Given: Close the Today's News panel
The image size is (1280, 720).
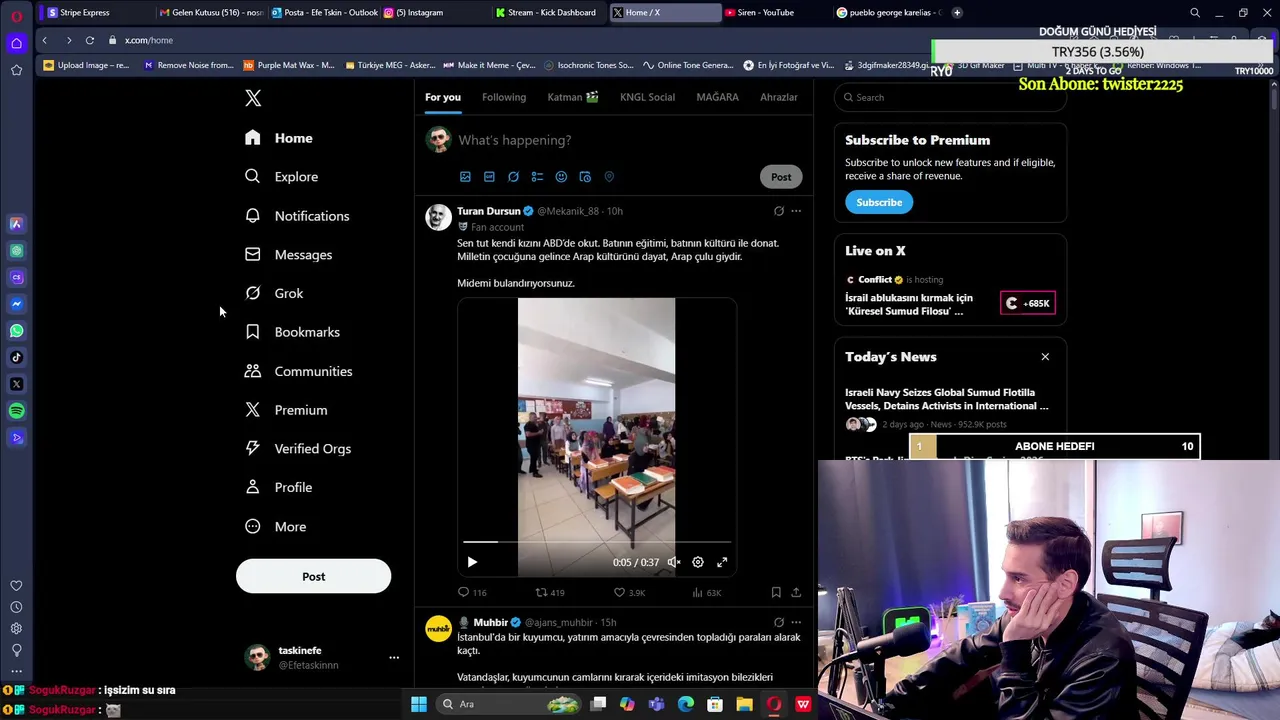Looking at the screenshot, I should (x=1045, y=357).
